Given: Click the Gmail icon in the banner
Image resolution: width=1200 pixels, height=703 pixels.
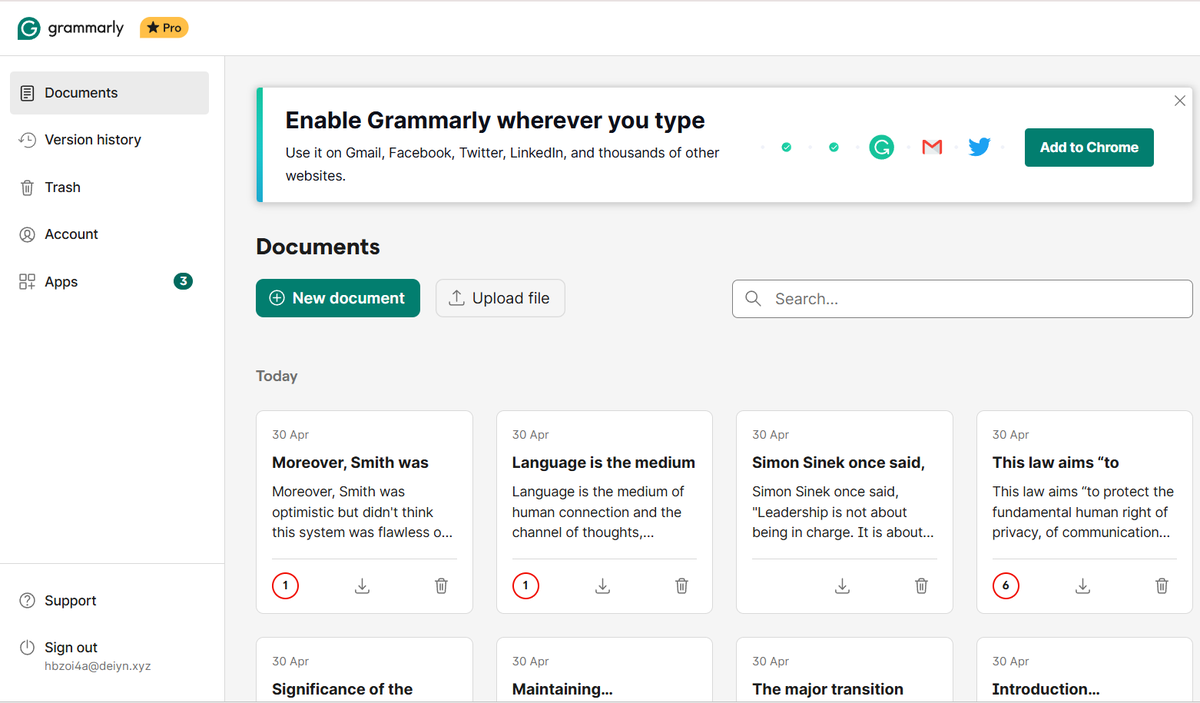Looking at the screenshot, I should (x=932, y=148).
